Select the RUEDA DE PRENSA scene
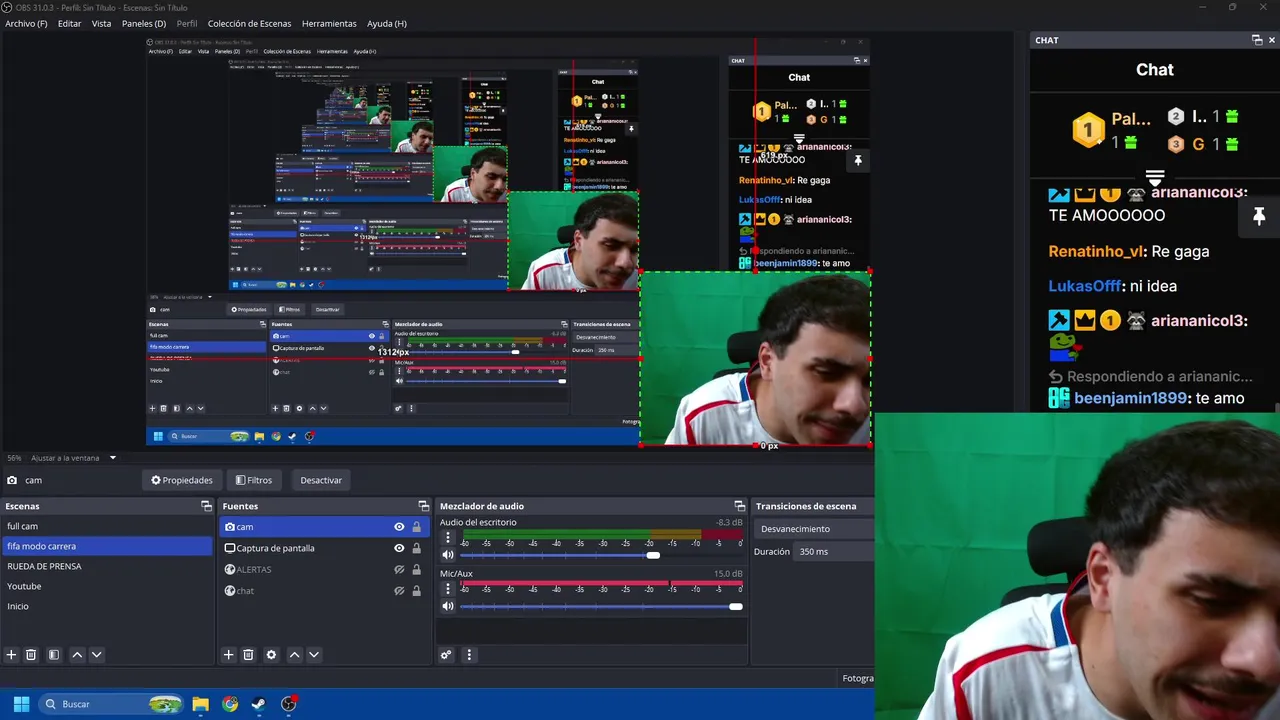The image size is (1280, 720). pos(107,566)
